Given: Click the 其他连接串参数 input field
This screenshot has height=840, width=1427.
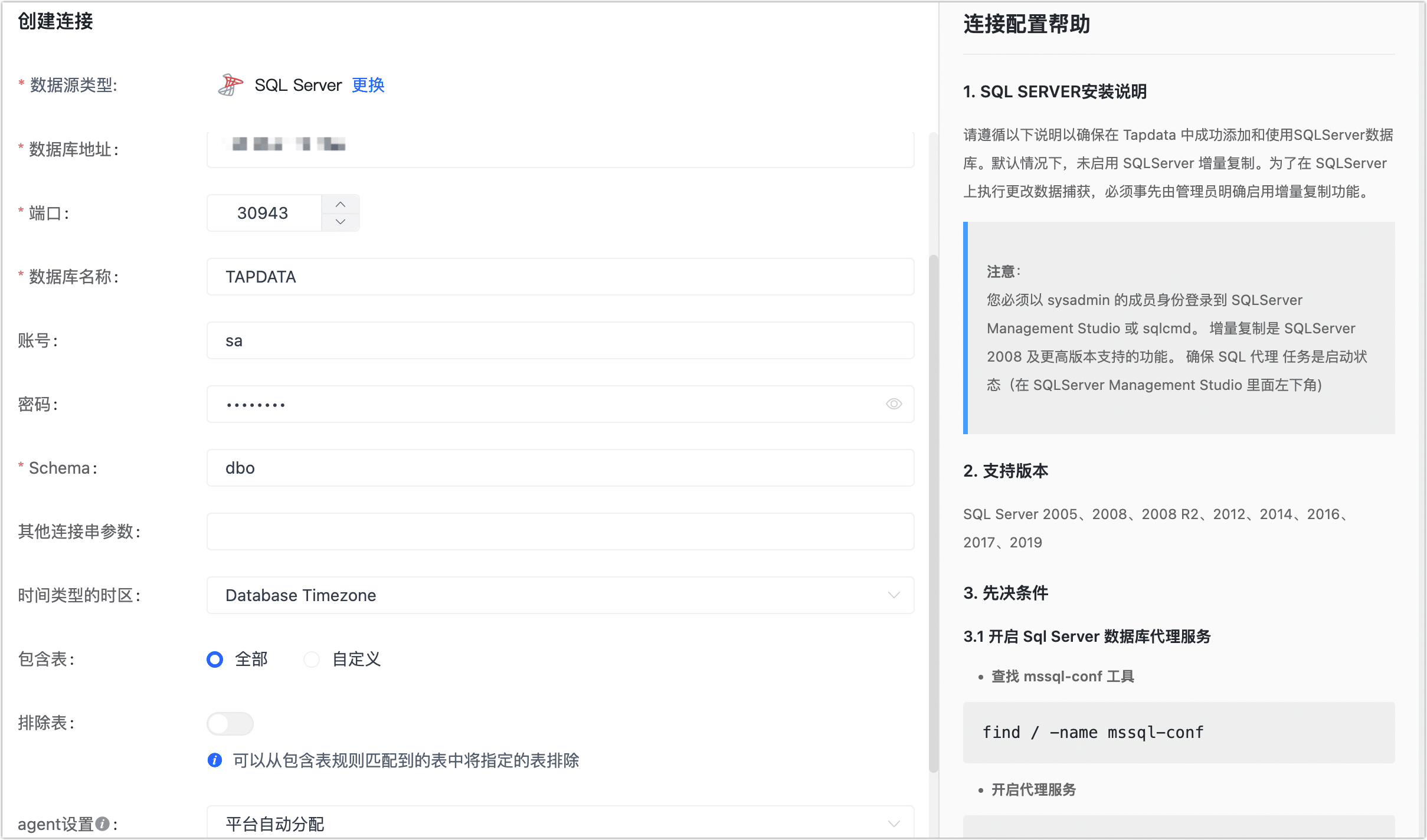Looking at the screenshot, I should 559,531.
